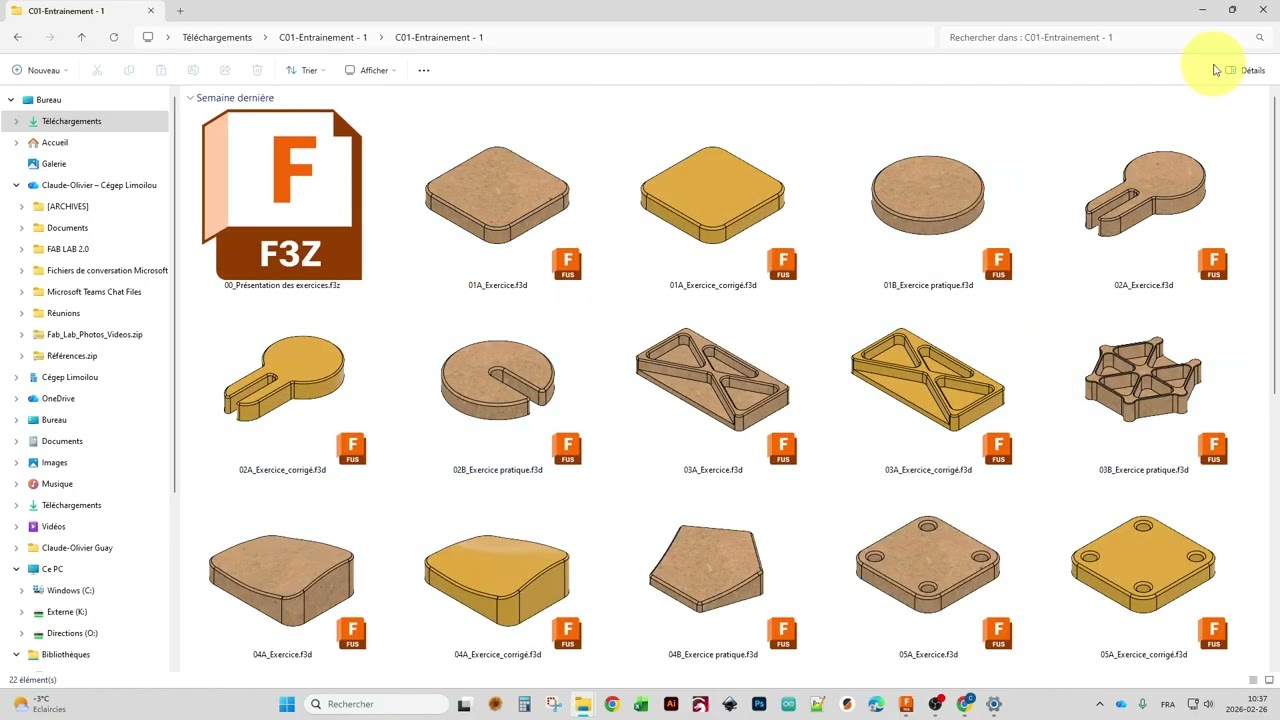This screenshot has width=1280, height=720.
Task: Click the Cut scissors icon in toolbar
Action: point(97,70)
